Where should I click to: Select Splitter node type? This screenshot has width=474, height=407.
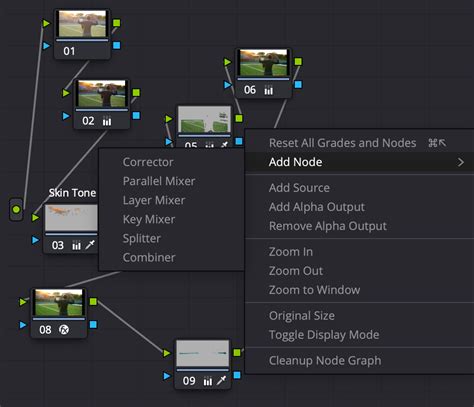(x=142, y=238)
